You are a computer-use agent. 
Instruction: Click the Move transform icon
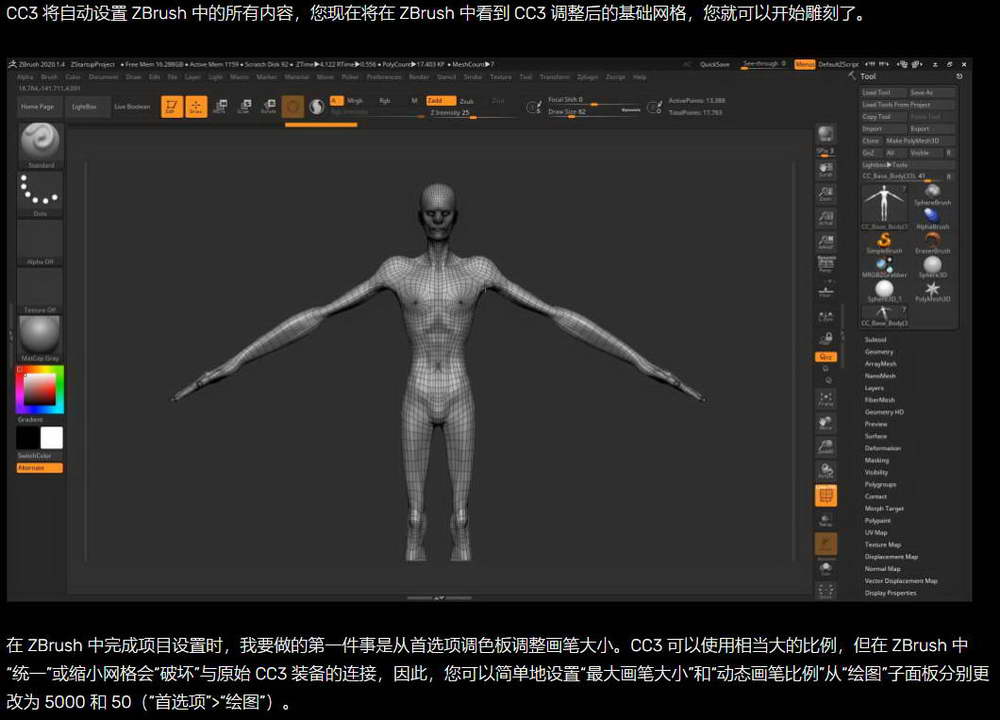click(220, 107)
